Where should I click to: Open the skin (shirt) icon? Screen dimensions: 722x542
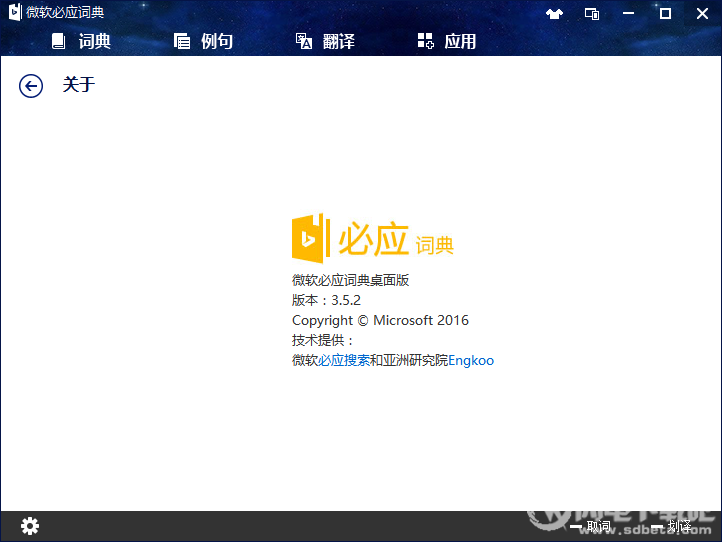(x=554, y=14)
